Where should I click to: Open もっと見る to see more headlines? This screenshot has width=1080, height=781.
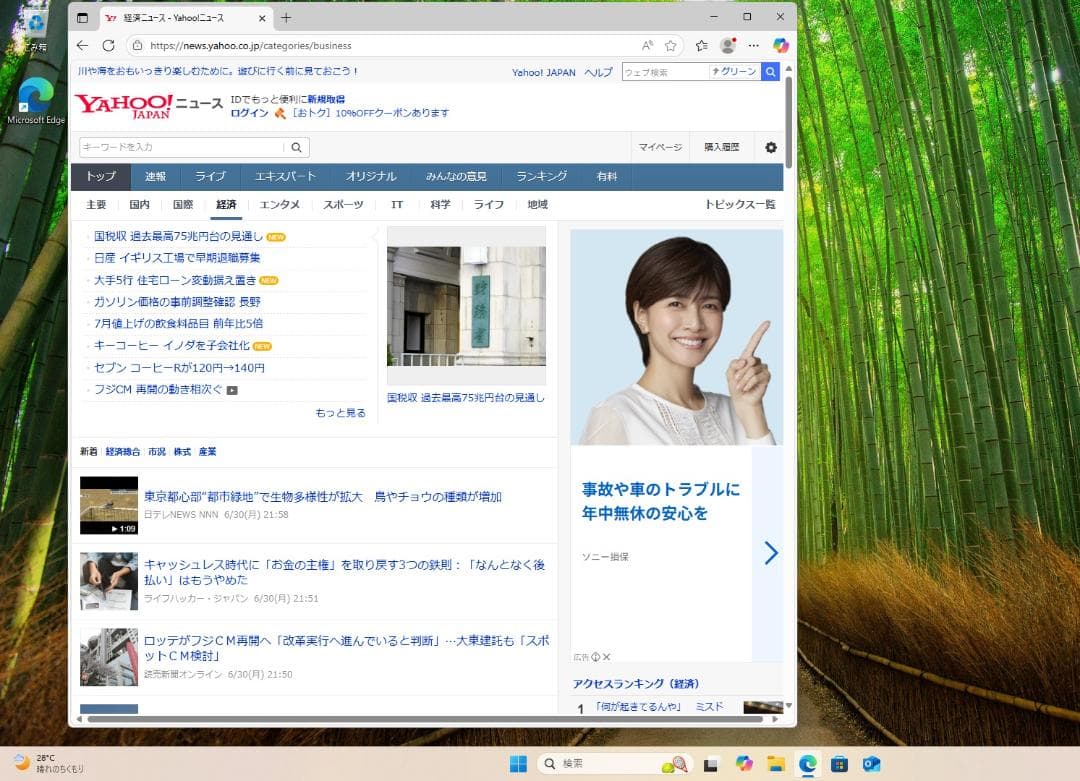point(341,412)
